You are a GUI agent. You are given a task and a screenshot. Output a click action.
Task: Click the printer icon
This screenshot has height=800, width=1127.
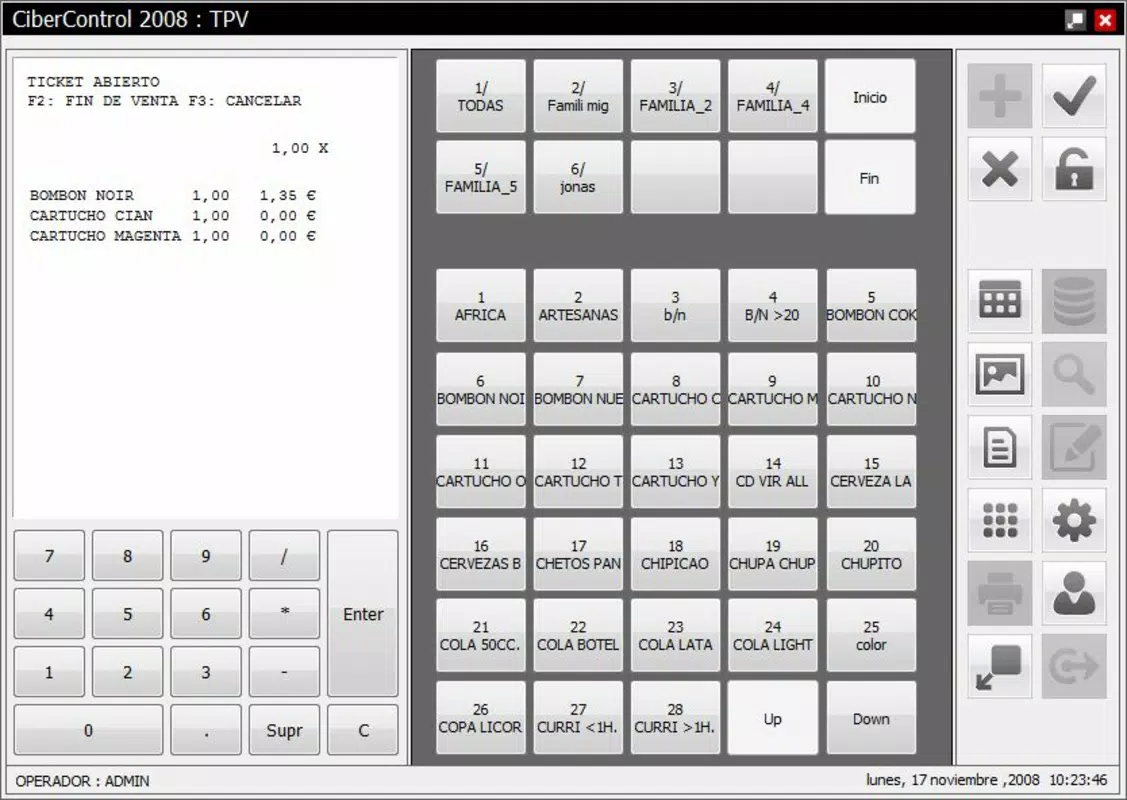pos(999,594)
